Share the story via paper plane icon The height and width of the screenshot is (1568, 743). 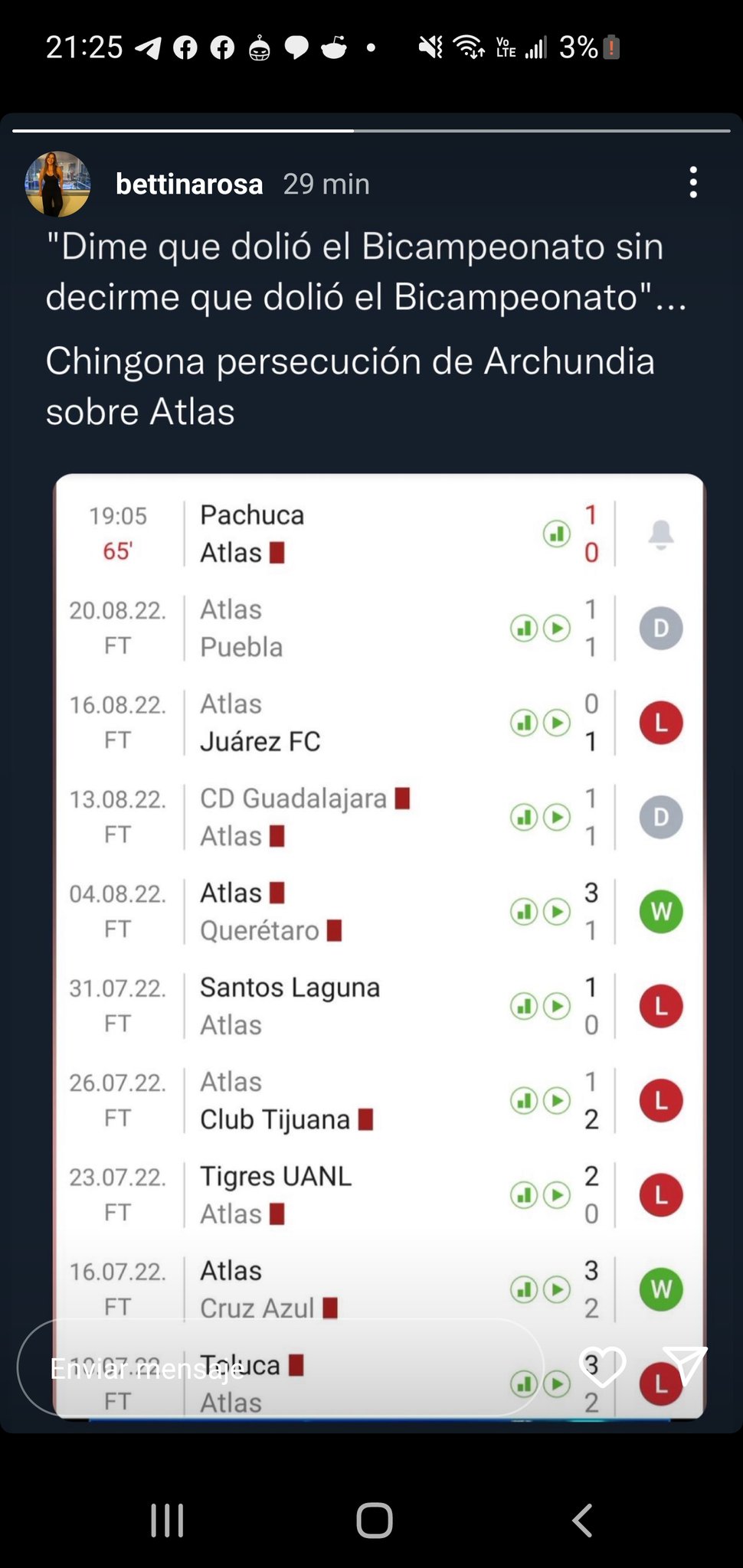coord(684,1366)
